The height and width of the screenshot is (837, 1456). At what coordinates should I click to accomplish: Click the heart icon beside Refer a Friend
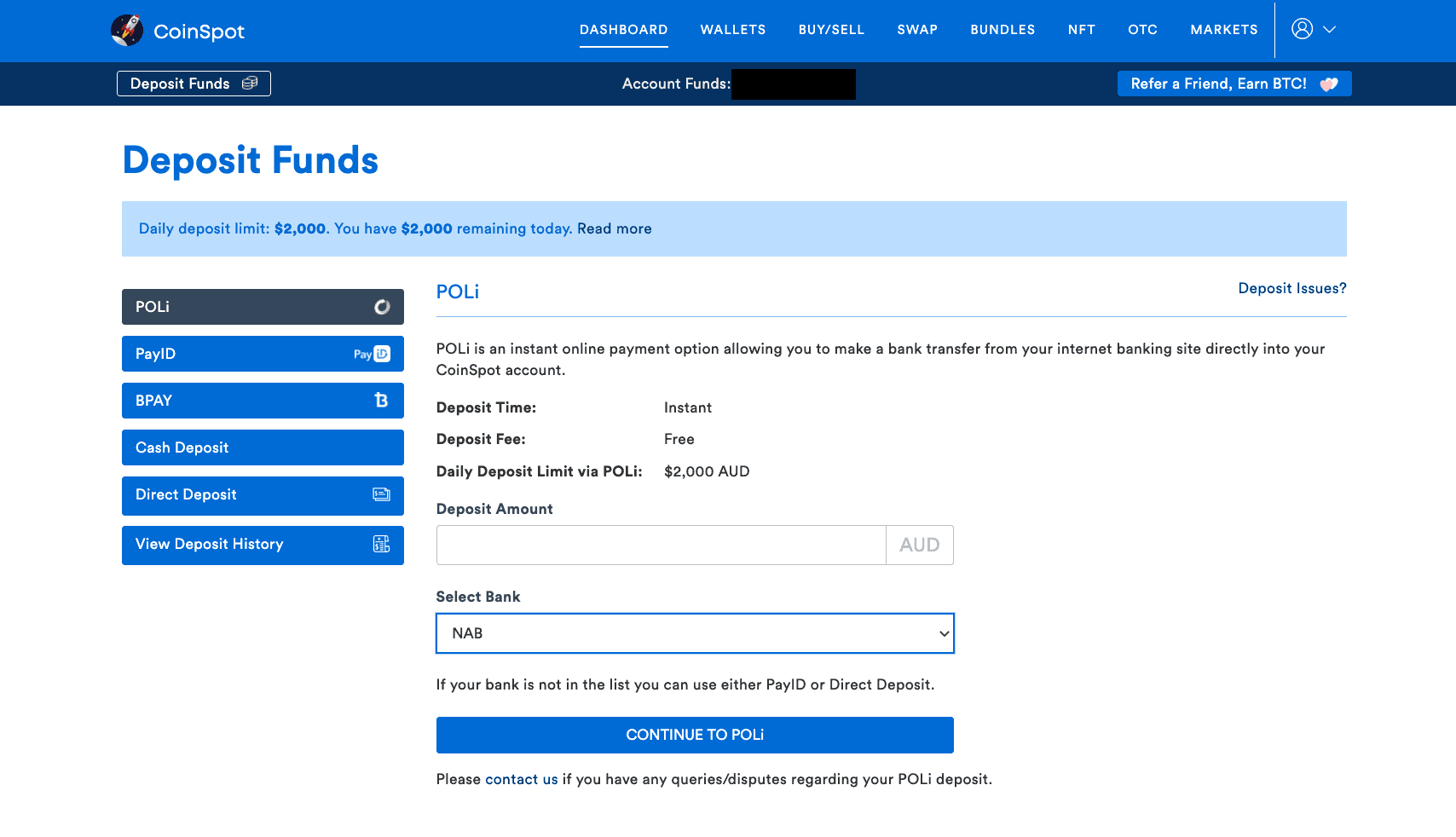click(x=1329, y=84)
